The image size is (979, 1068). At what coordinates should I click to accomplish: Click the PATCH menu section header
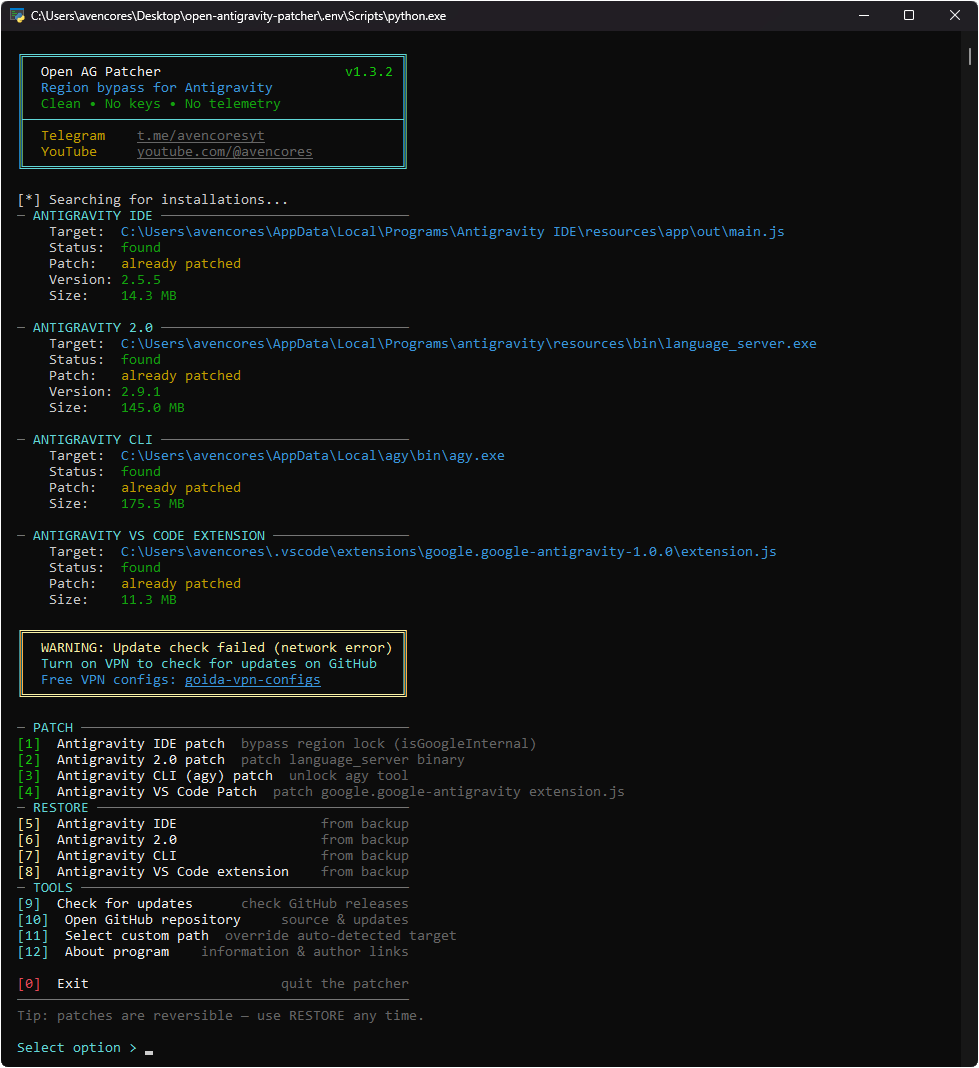pos(52,727)
